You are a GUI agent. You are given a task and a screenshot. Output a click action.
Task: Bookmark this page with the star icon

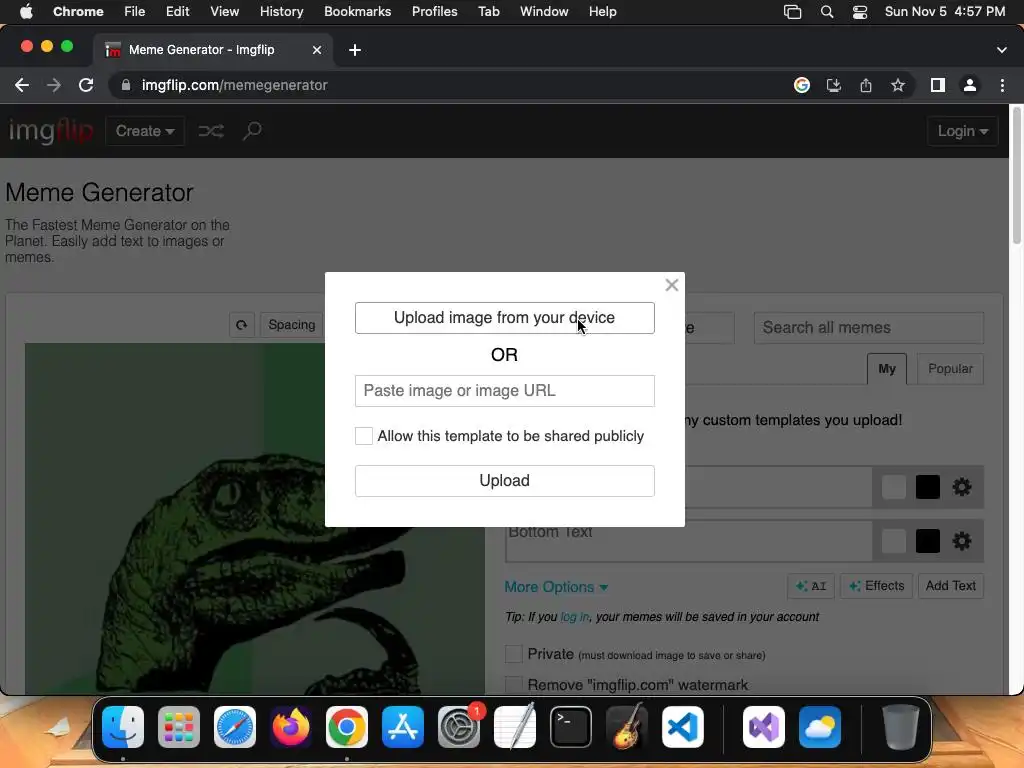point(898,86)
